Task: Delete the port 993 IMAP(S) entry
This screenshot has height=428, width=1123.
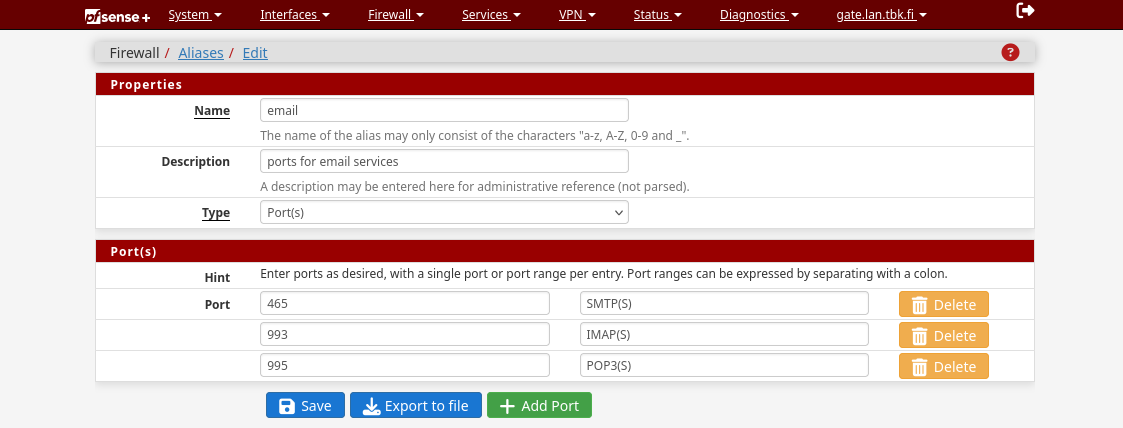Action: 944,335
